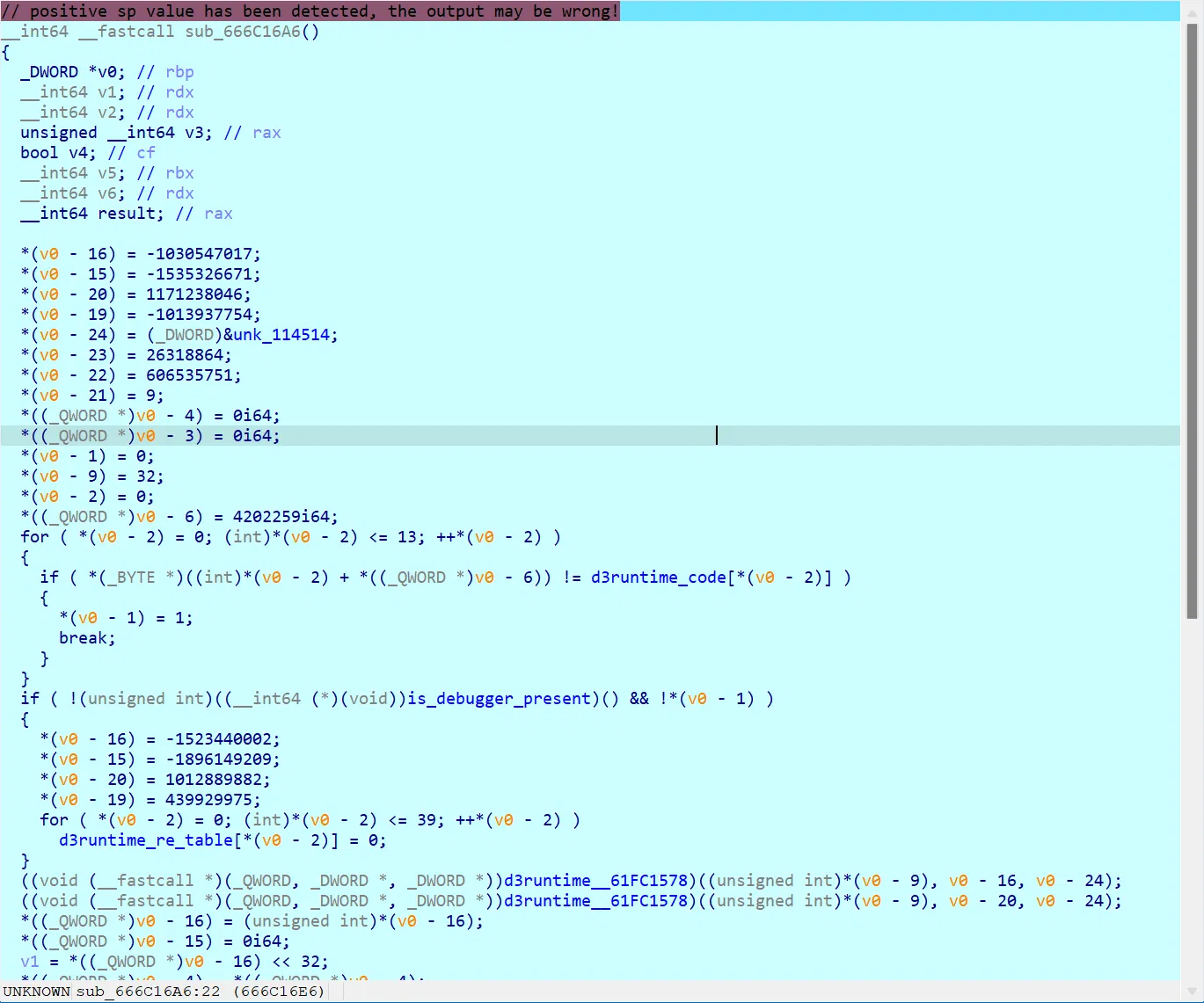The width and height of the screenshot is (1204, 1003).
Task: Click the value 439929975
Action: click(208, 800)
